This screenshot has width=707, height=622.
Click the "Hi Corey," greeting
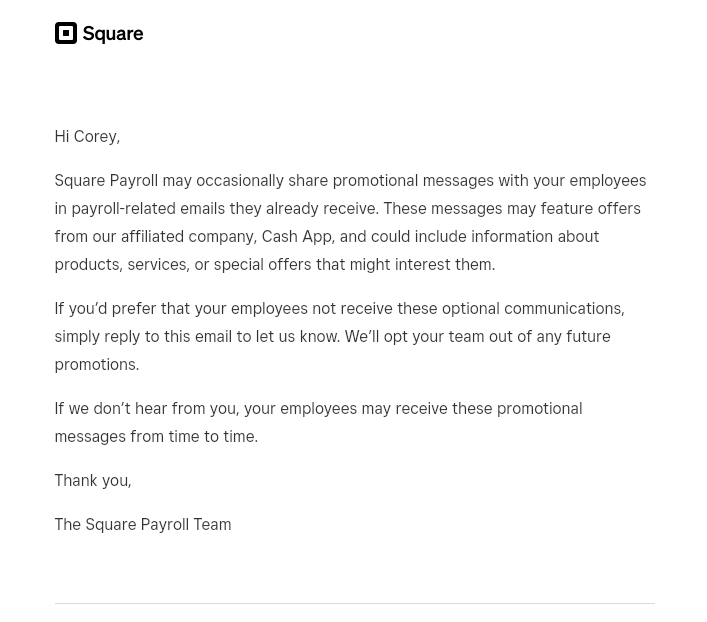tap(87, 136)
